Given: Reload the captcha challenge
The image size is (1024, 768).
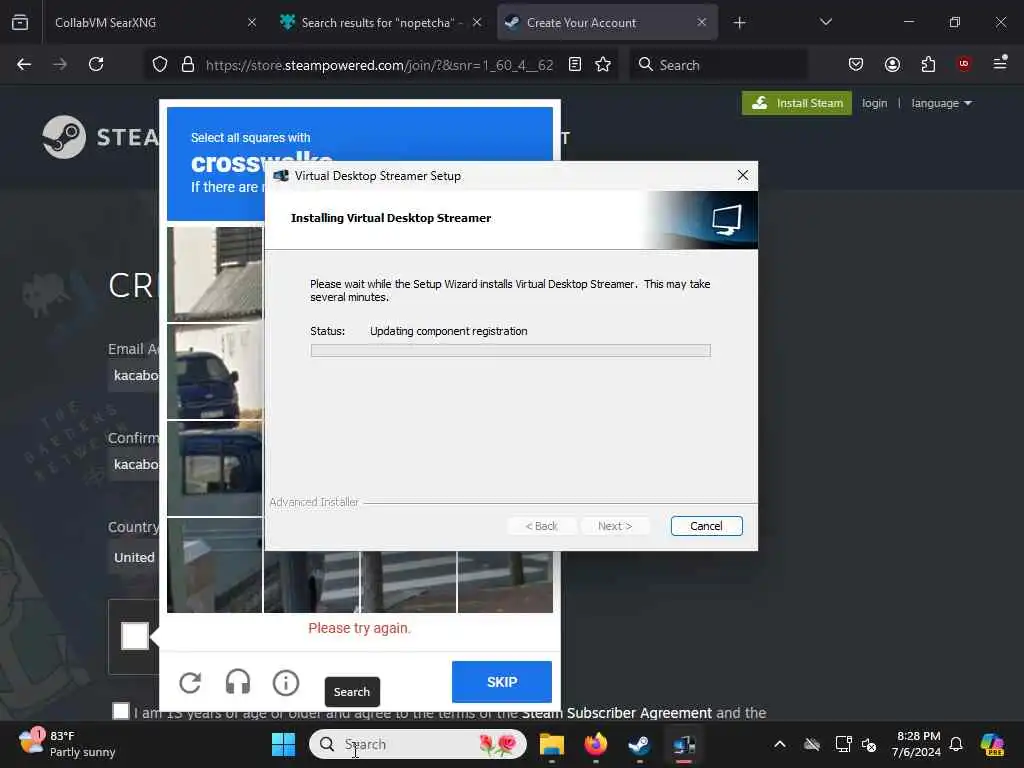Looking at the screenshot, I should pos(190,683).
